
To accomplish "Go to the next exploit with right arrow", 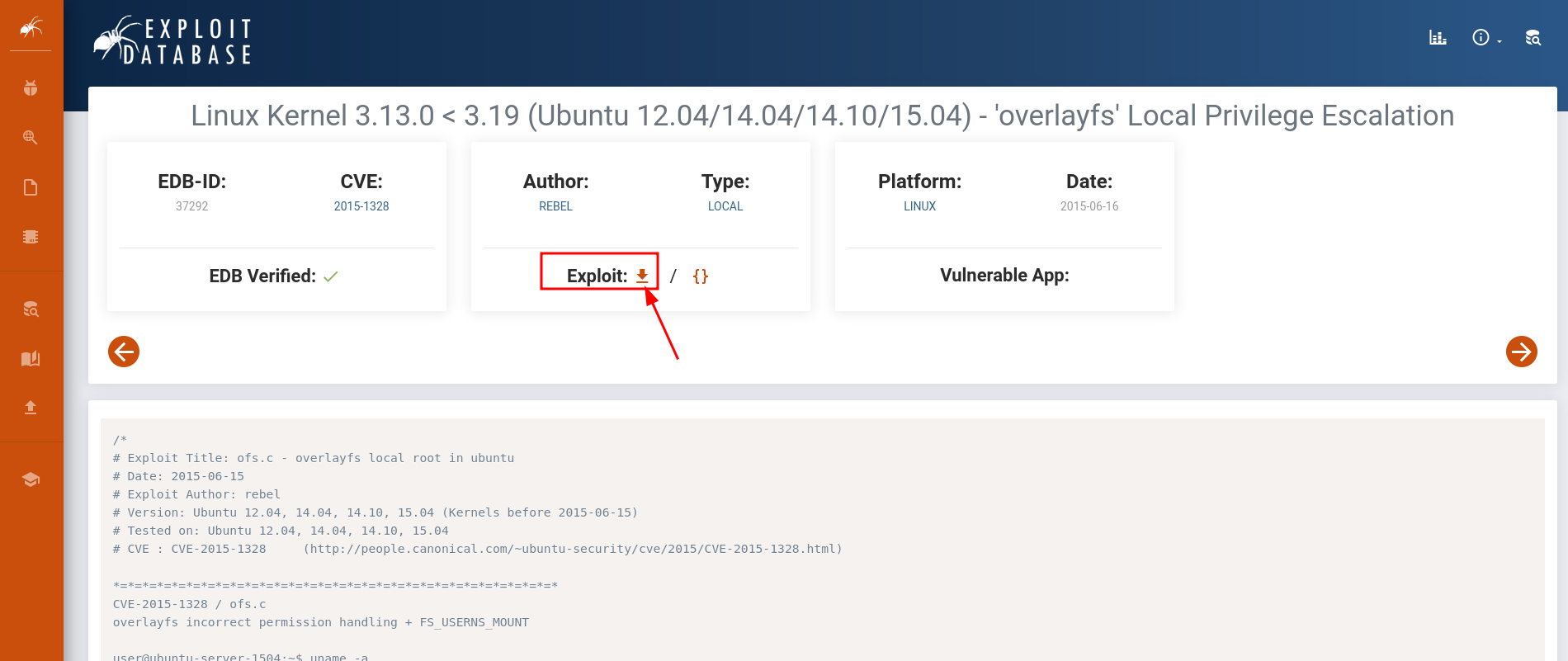I will [x=1522, y=352].
